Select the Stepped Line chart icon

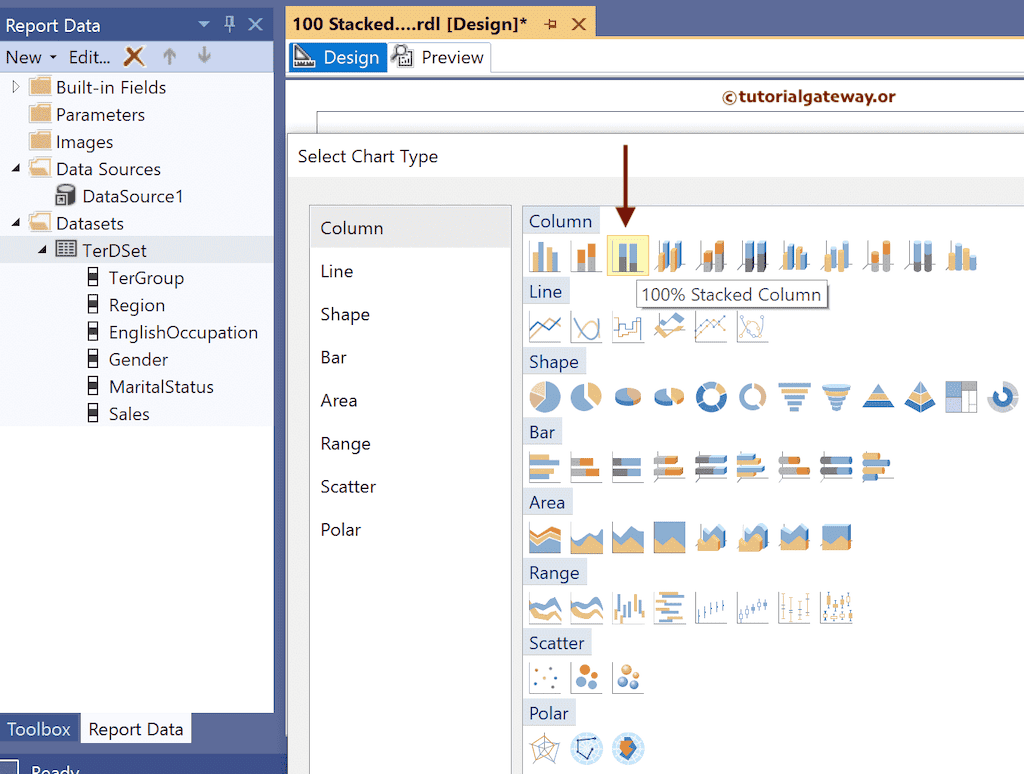(x=628, y=326)
